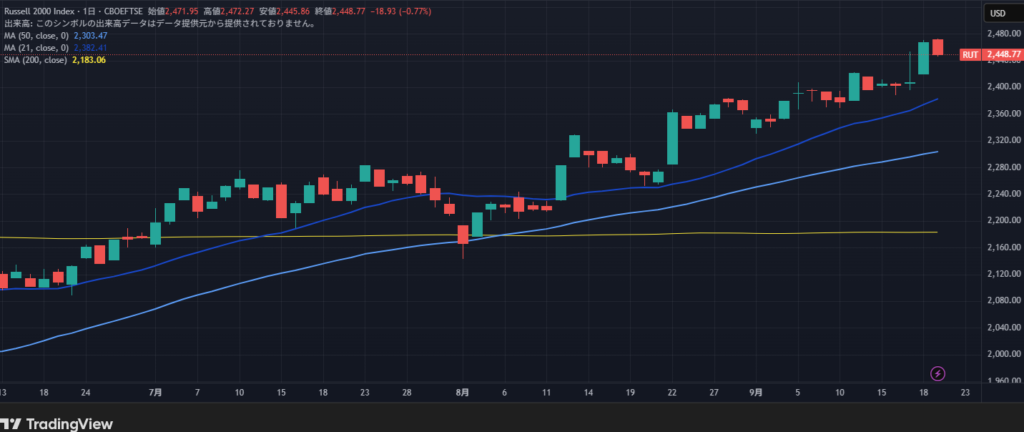Click the yellow 2,183.06 SMA value
1024x432 pixels.
89,60
